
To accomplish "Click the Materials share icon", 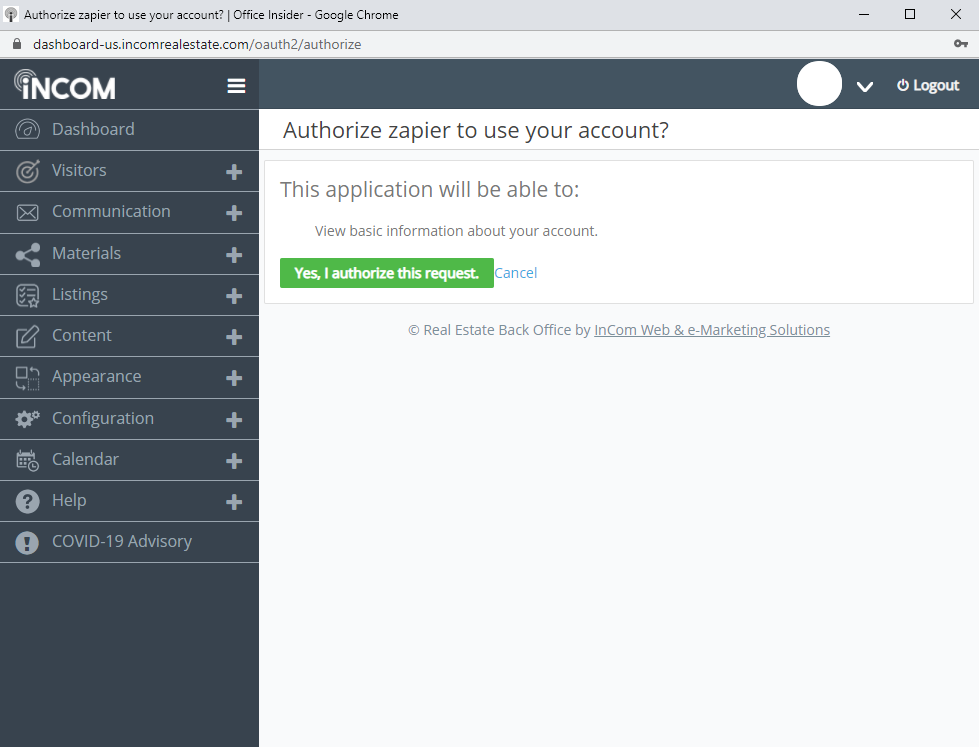I will [27, 254].
